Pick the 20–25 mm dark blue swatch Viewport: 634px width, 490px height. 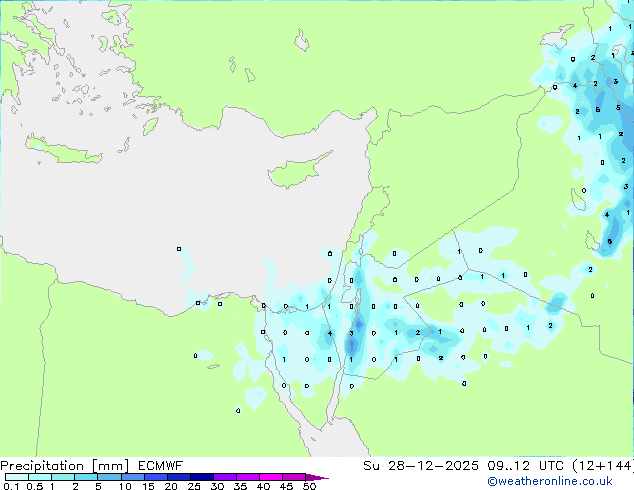pos(178,477)
